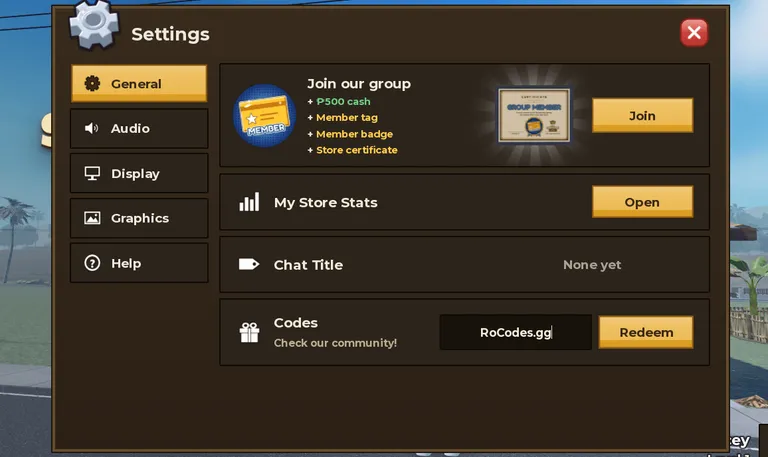
Task: Click the 'Join our group' heading
Action: pyautogui.click(x=359, y=84)
